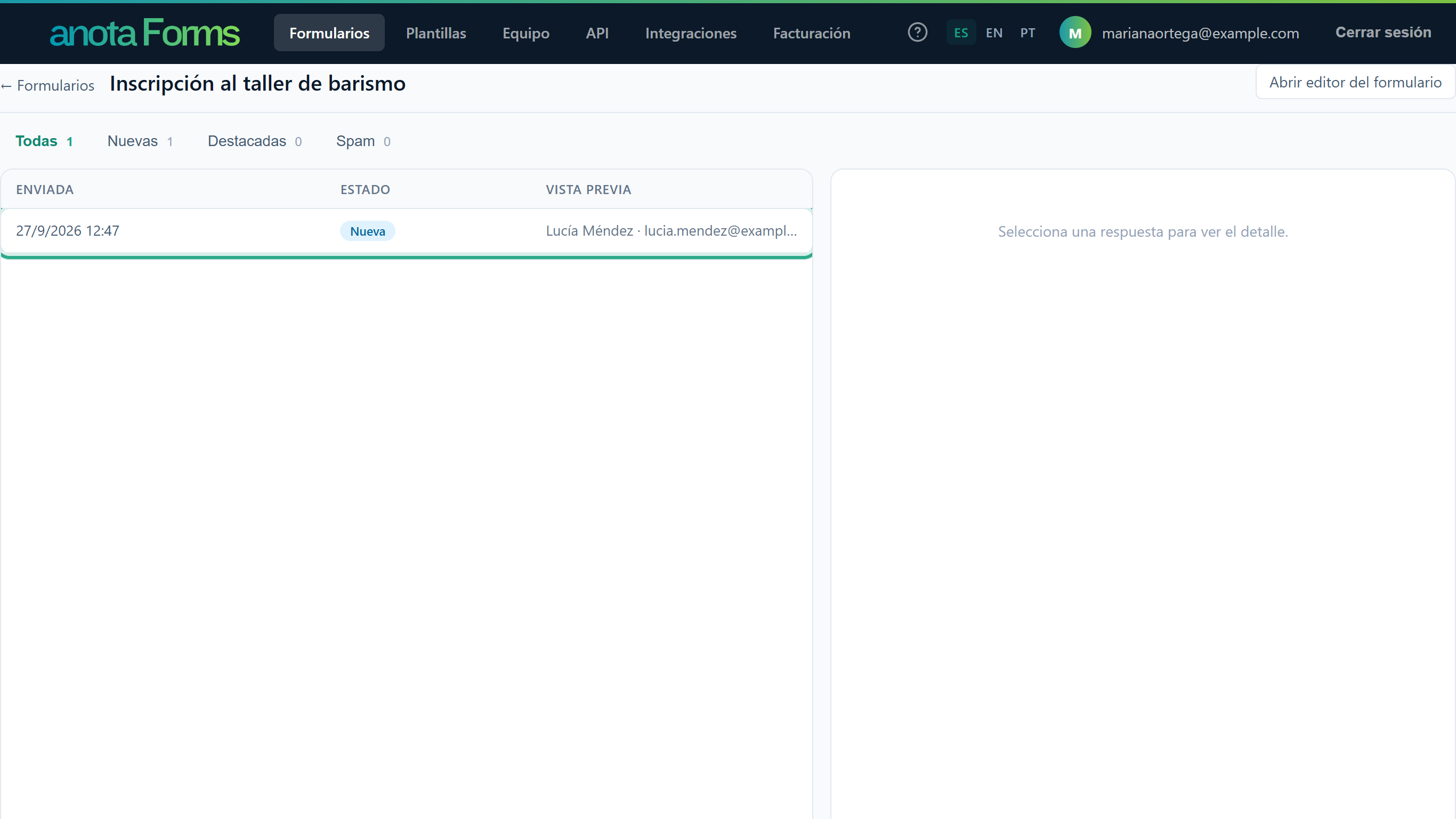1456x819 pixels.
Task: Switch language to ES
Action: [x=960, y=33]
